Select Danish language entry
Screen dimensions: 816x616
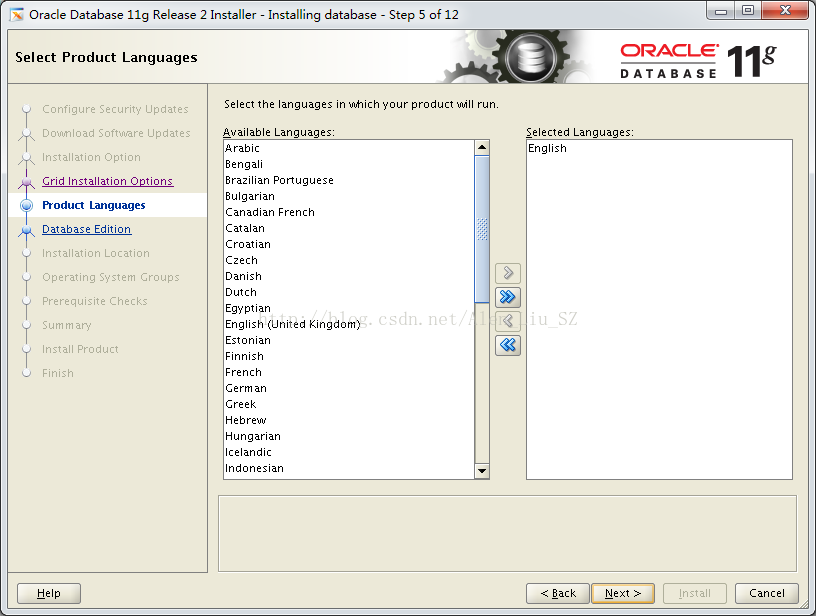tap(349, 276)
